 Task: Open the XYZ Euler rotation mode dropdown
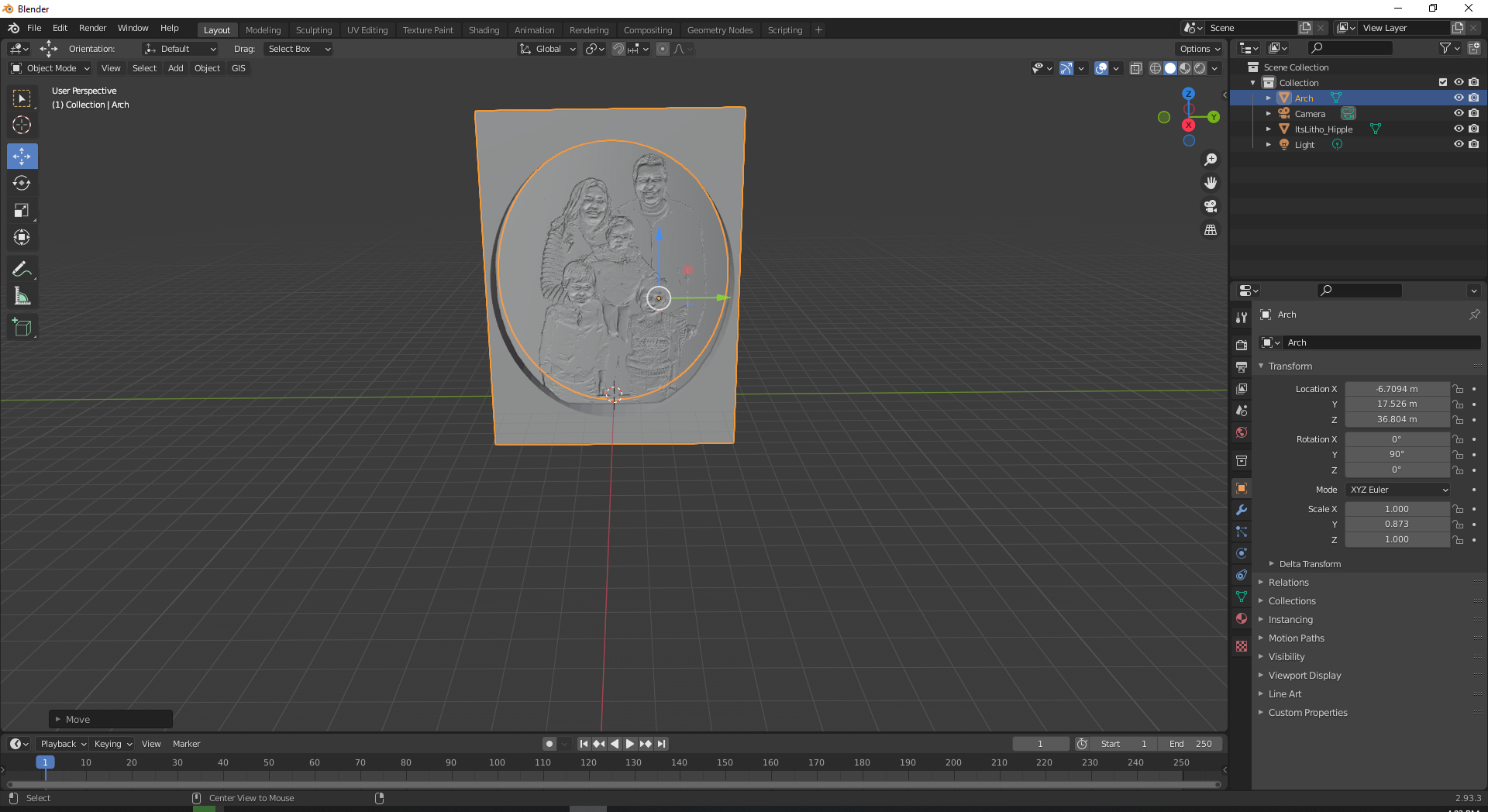(1398, 490)
